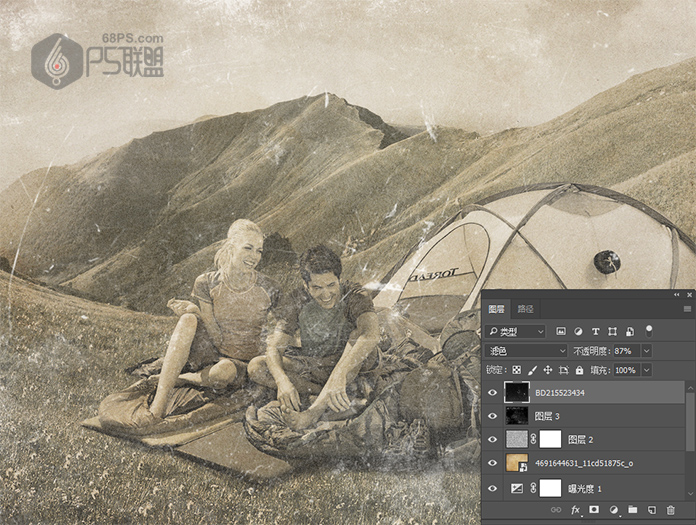Viewport: 696px width, 525px height.
Task: Toggle visibility of 图层 2 layer
Action: coord(493,439)
